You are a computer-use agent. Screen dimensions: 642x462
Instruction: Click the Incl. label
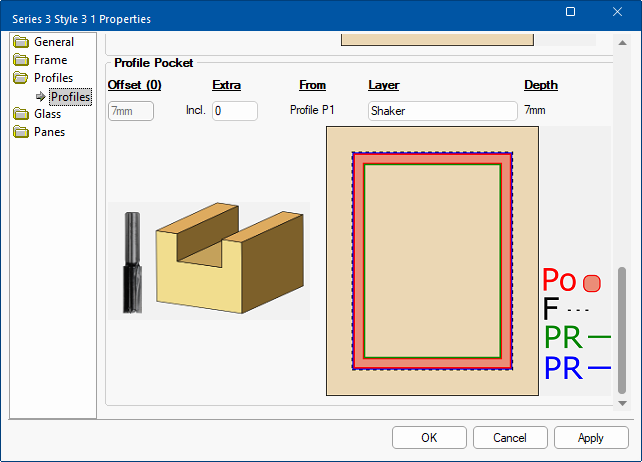tap(195, 110)
